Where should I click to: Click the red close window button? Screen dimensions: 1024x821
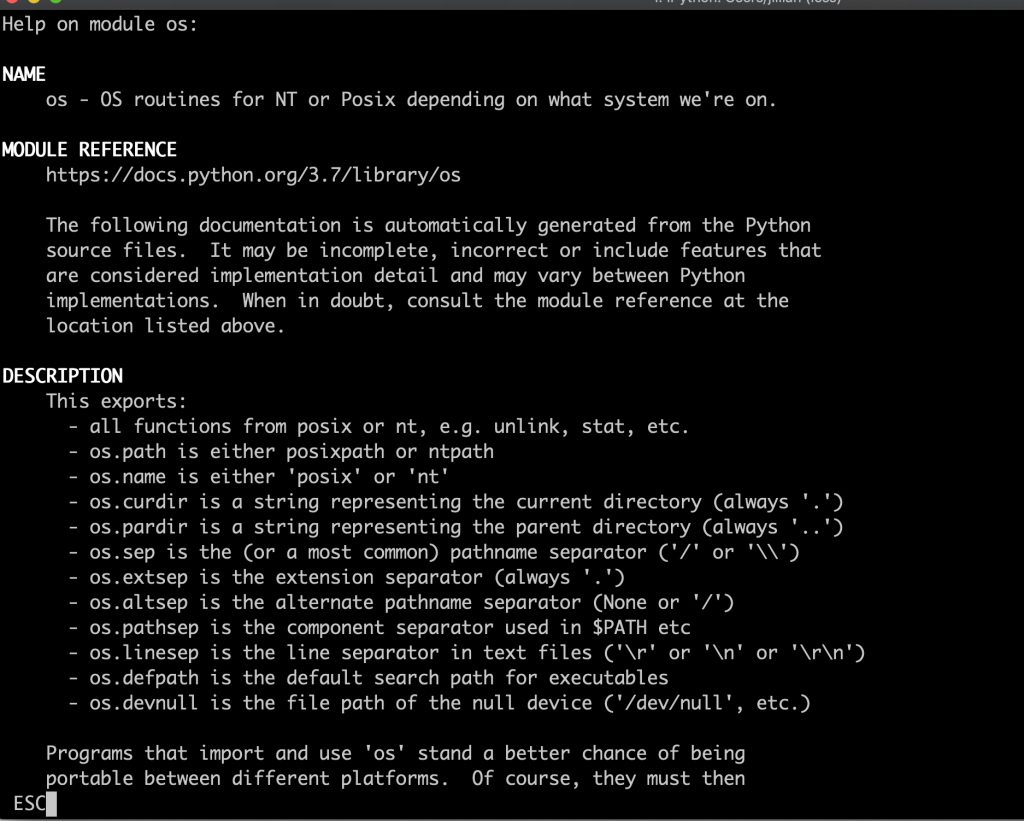(12, 2)
